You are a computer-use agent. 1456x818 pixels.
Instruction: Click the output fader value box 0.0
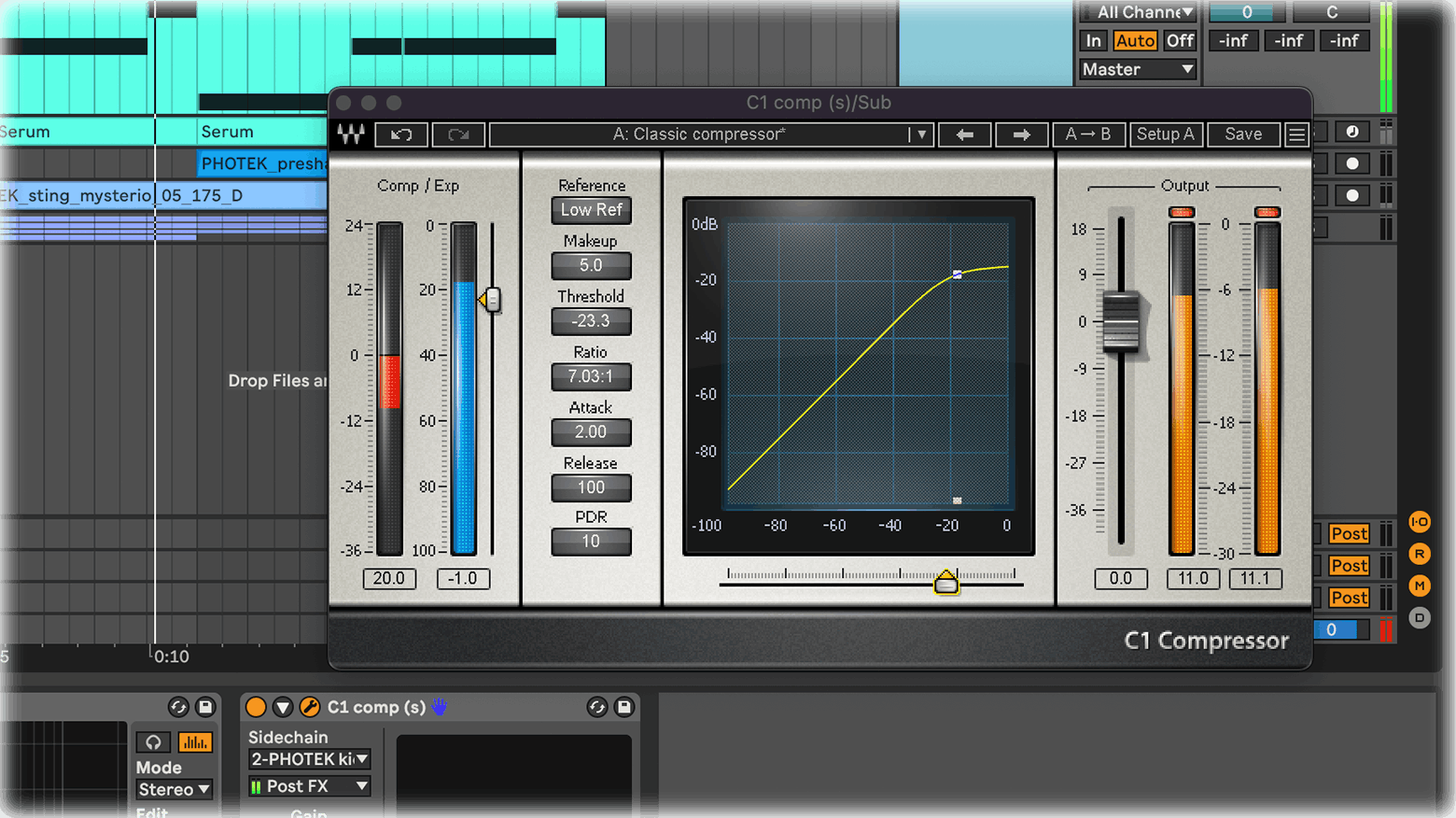1121,579
